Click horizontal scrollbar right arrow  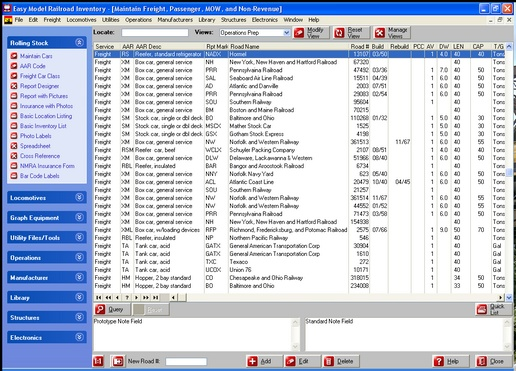tap(501, 298)
